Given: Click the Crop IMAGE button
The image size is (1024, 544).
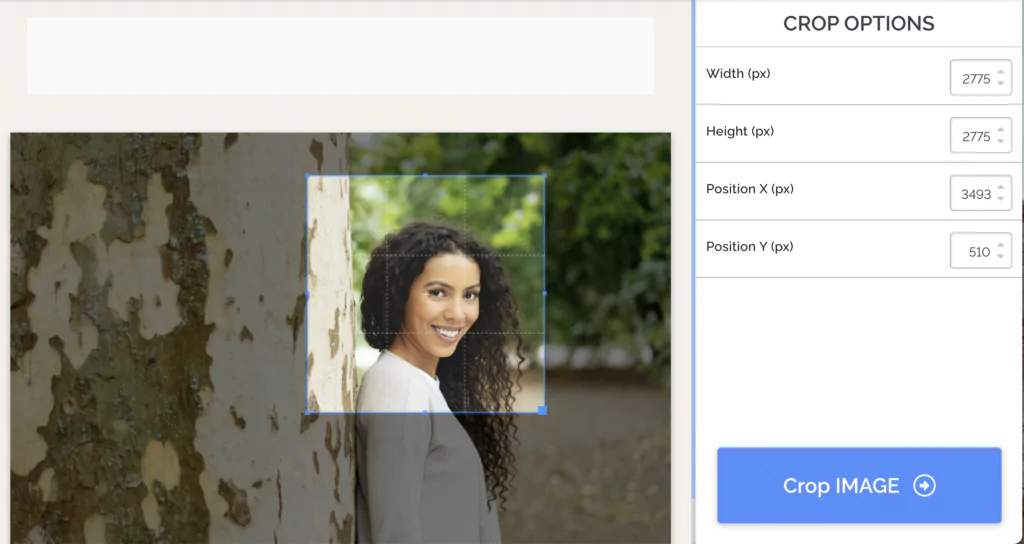Looking at the screenshot, I should pos(859,485).
